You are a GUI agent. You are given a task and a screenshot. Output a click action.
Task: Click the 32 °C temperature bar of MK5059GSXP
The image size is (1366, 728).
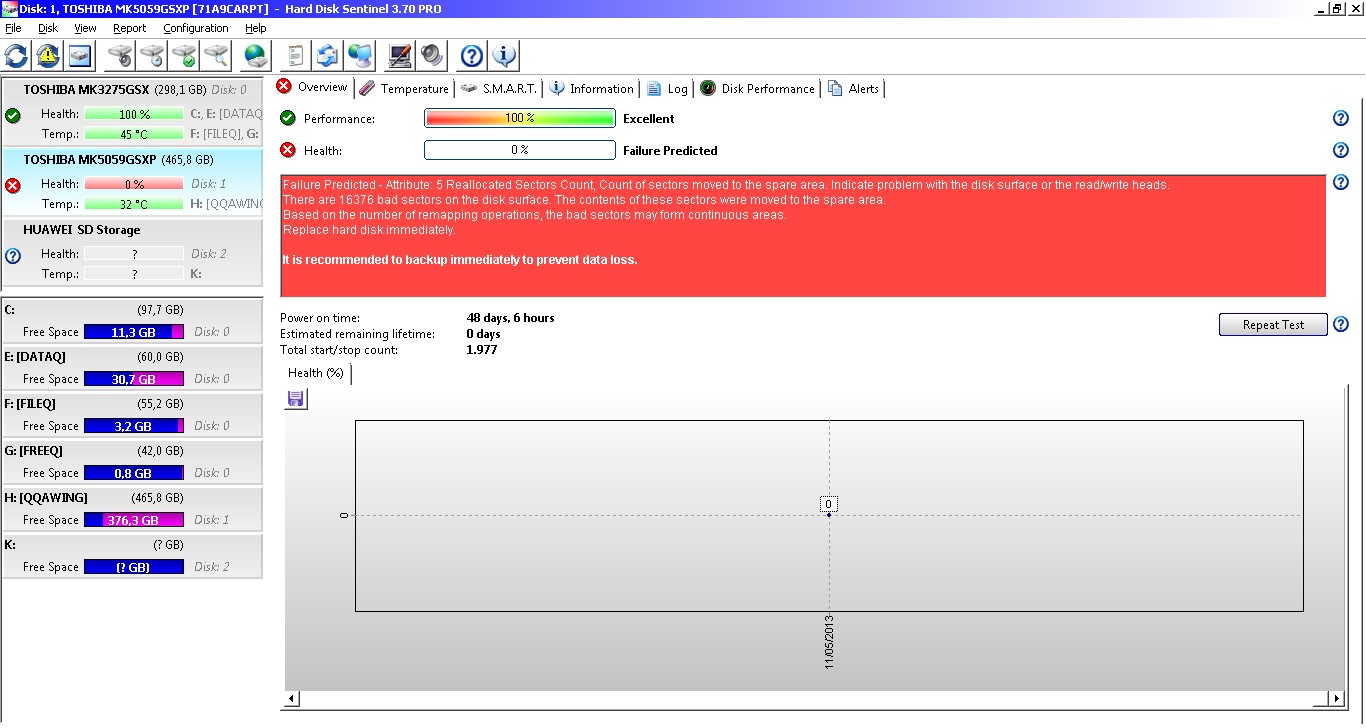[x=134, y=204]
